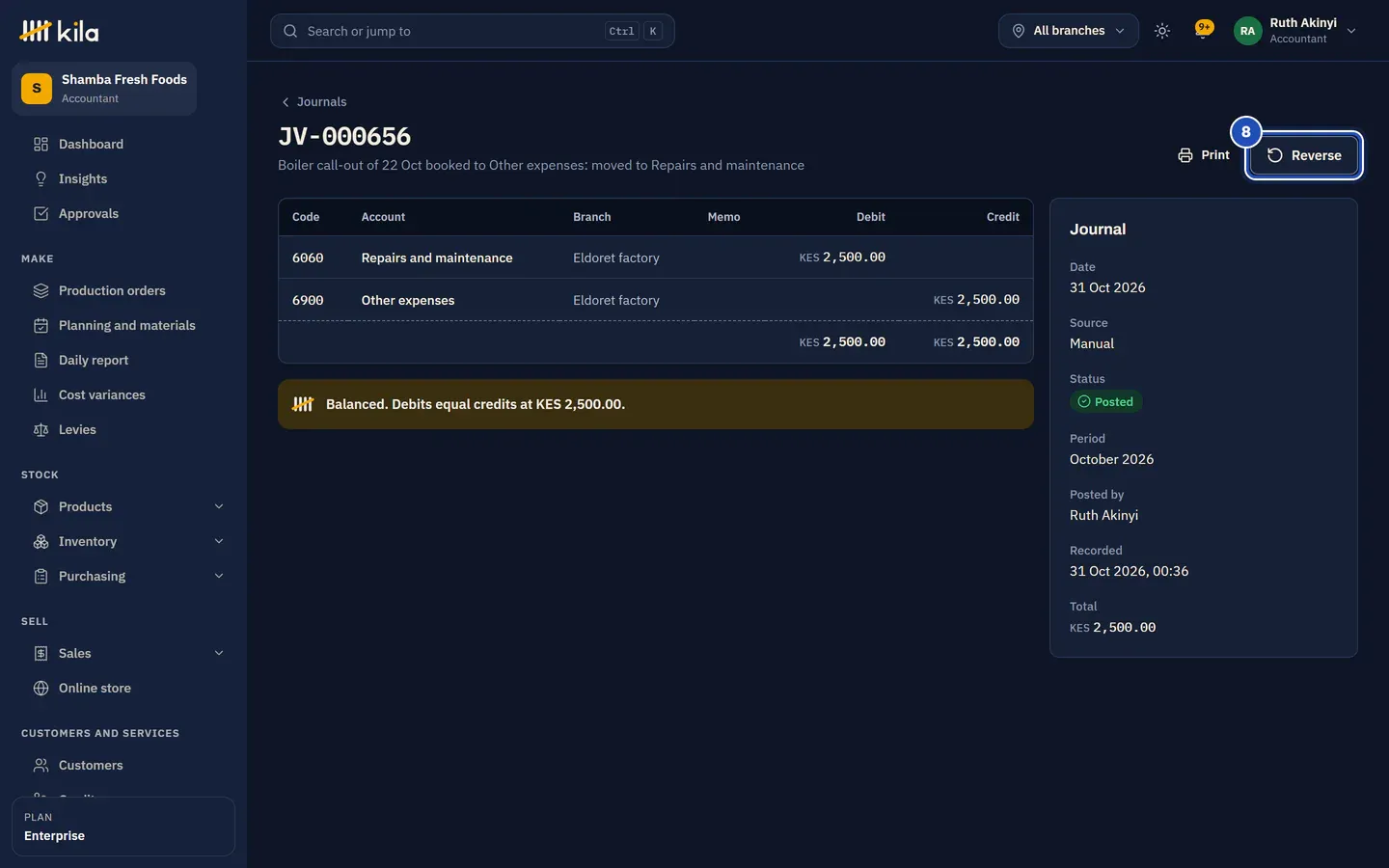Click the Online store globe icon

(x=41, y=689)
